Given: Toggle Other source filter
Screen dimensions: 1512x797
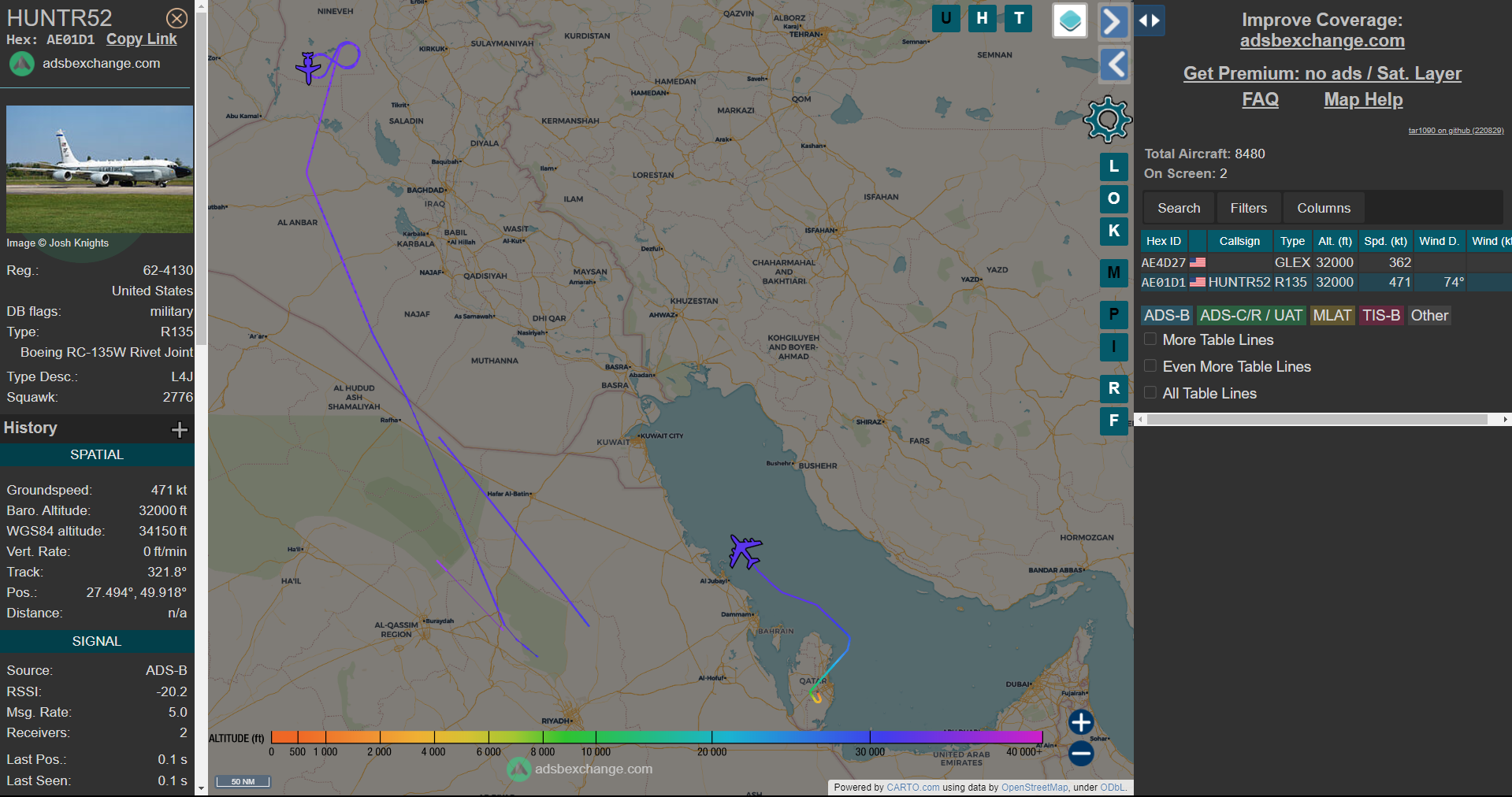Looking at the screenshot, I should (1429, 315).
